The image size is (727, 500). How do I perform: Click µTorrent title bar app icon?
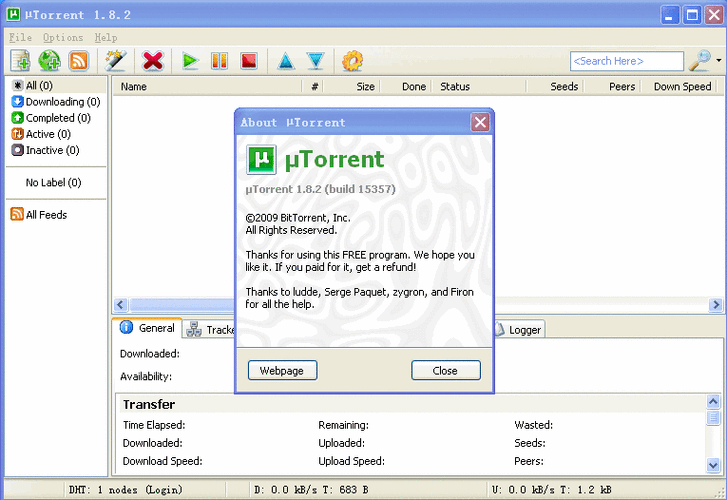point(13,14)
